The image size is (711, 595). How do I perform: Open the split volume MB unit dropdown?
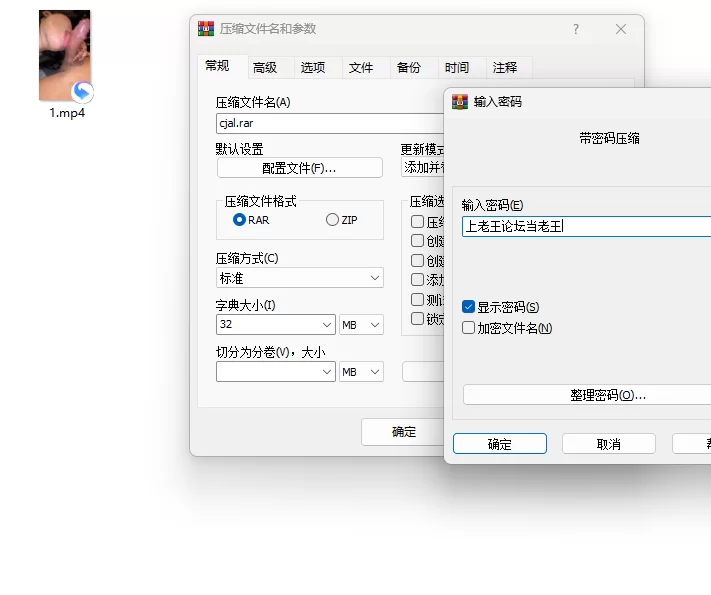pyautogui.click(x=361, y=372)
